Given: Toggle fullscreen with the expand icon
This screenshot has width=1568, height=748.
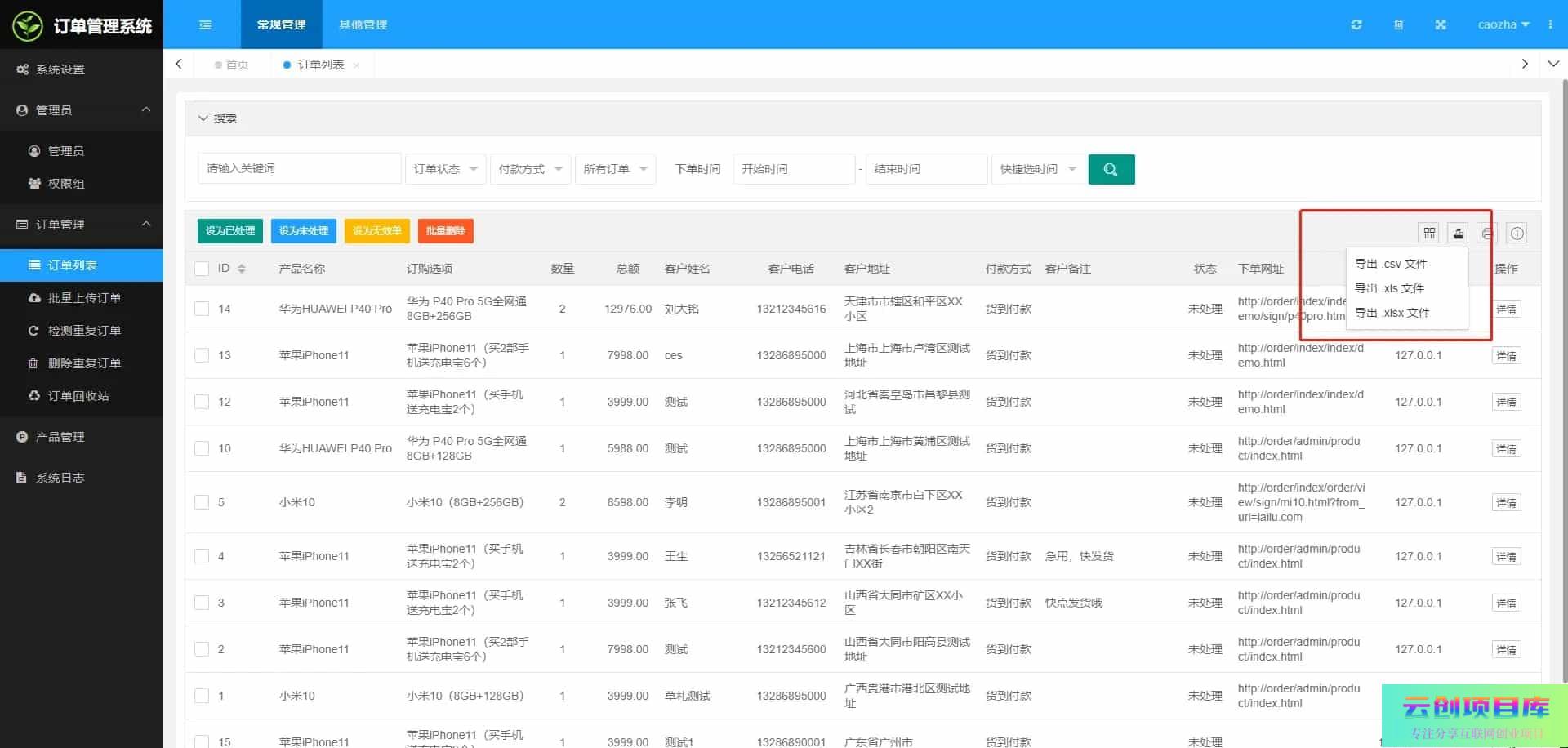Looking at the screenshot, I should click(x=1441, y=24).
